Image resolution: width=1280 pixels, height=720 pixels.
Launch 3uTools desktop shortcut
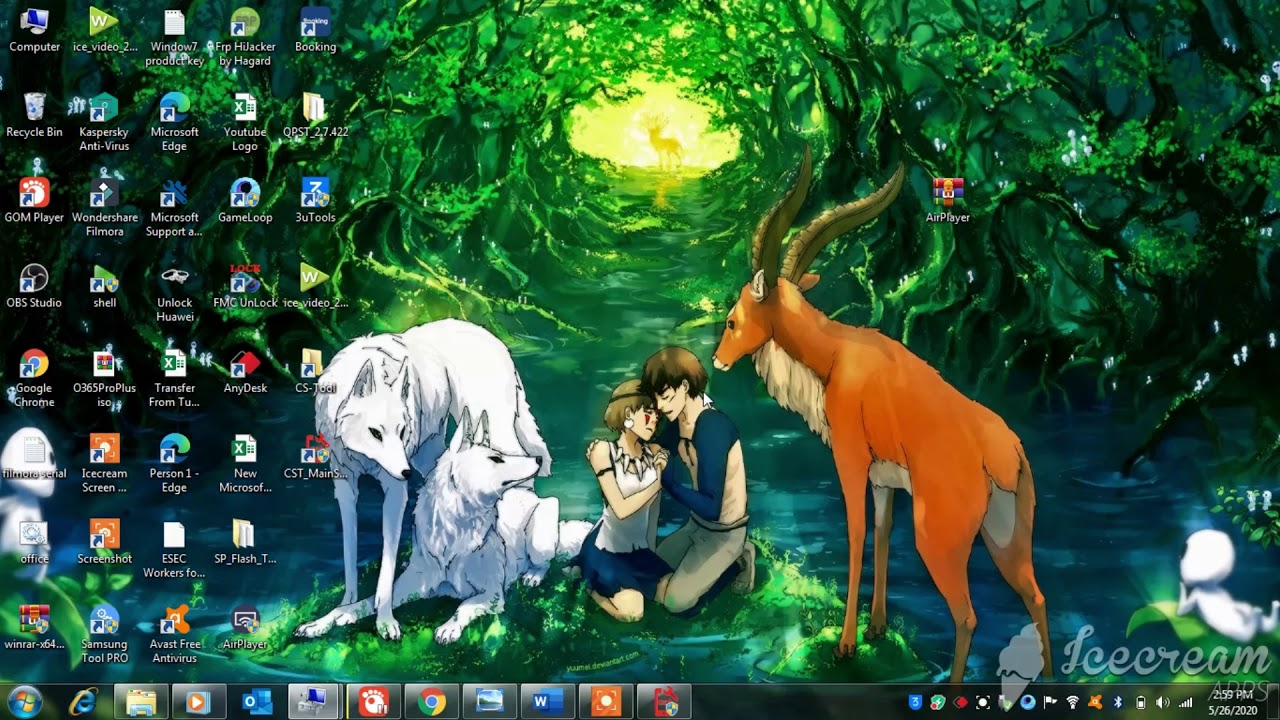point(315,200)
